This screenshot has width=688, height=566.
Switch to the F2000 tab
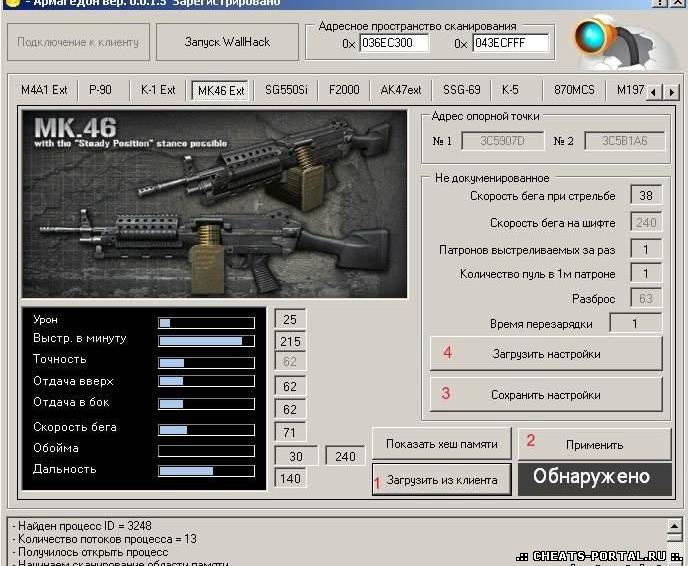coord(344,90)
